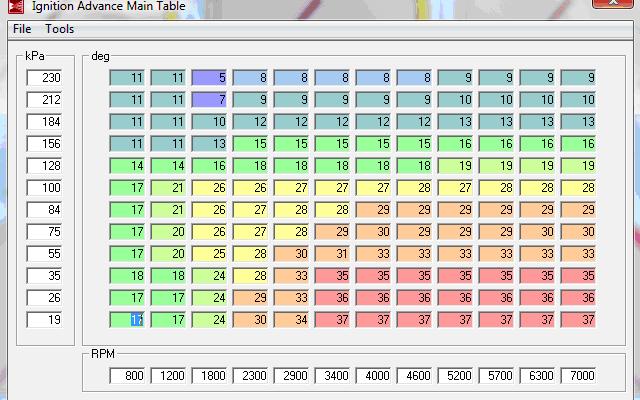Select the purple cell with value 5

point(209,78)
